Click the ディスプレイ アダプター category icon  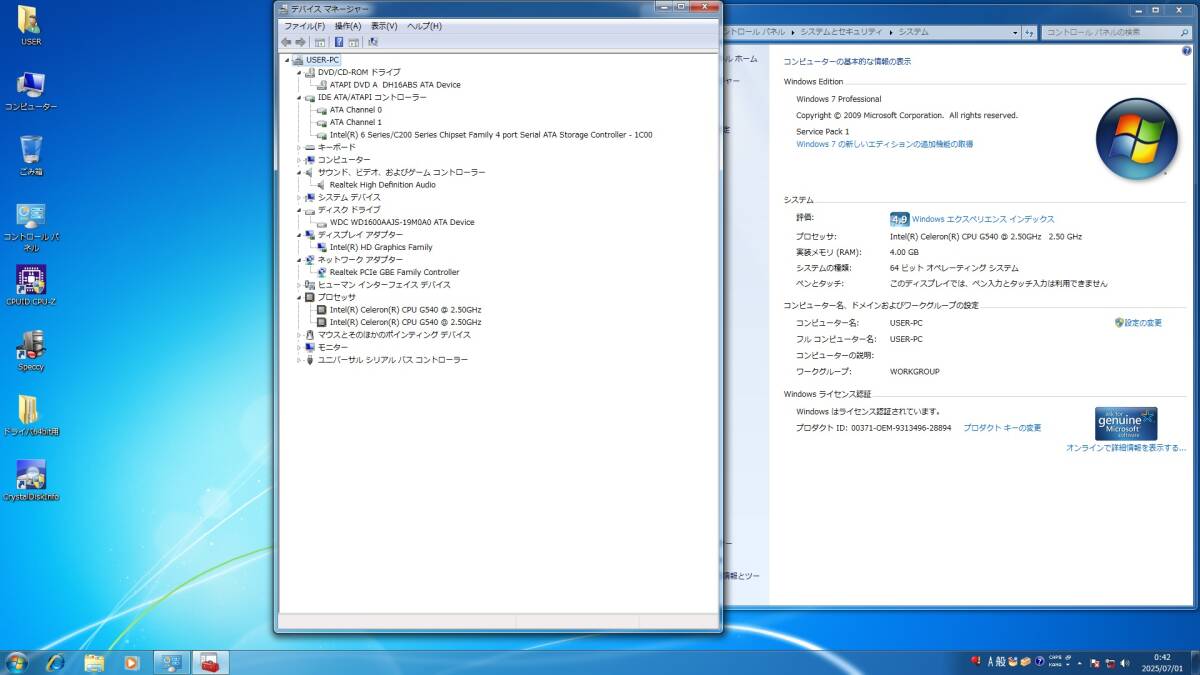click(310, 235)
